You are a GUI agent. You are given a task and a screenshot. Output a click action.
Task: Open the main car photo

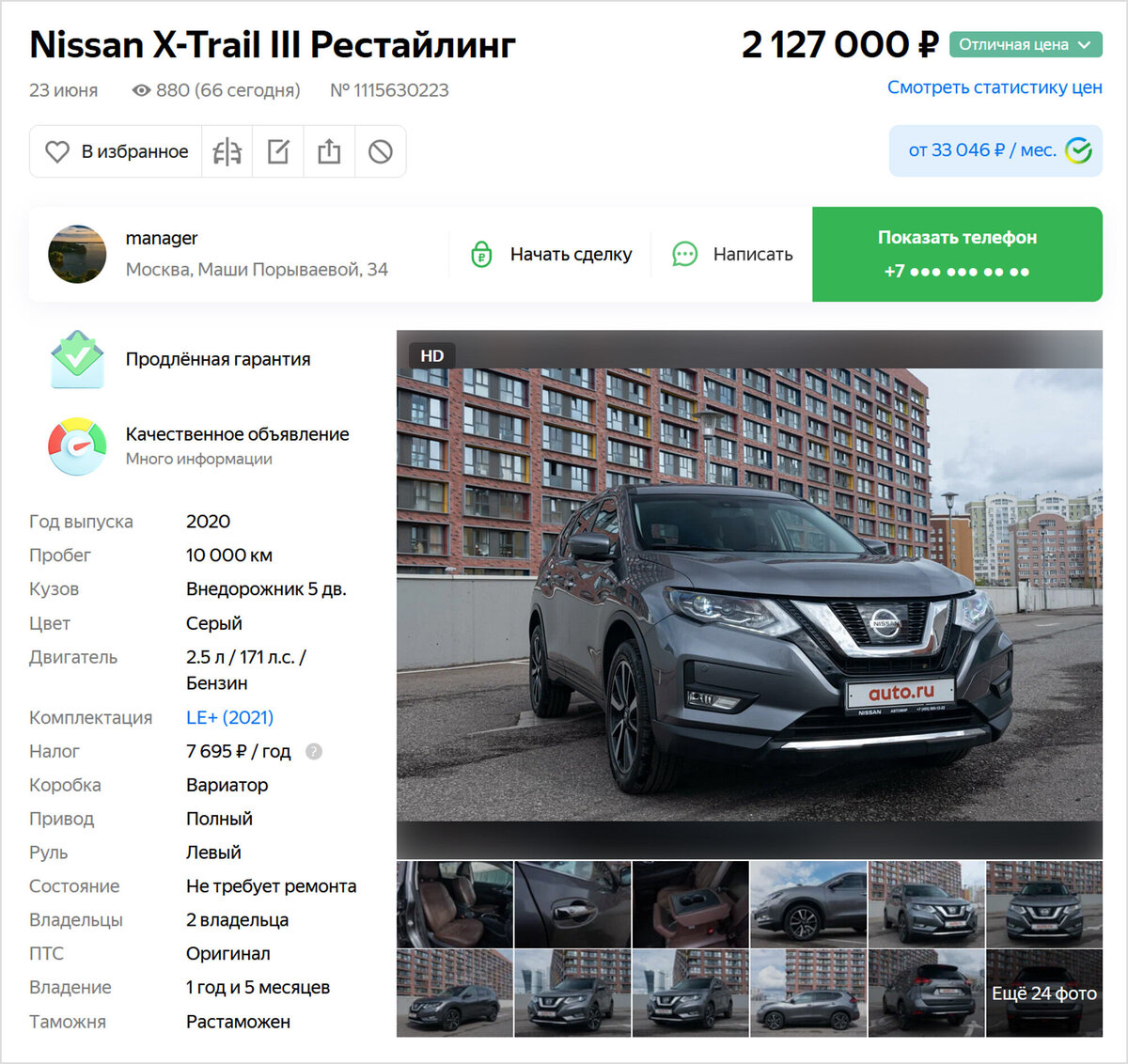tap(749, 594)
